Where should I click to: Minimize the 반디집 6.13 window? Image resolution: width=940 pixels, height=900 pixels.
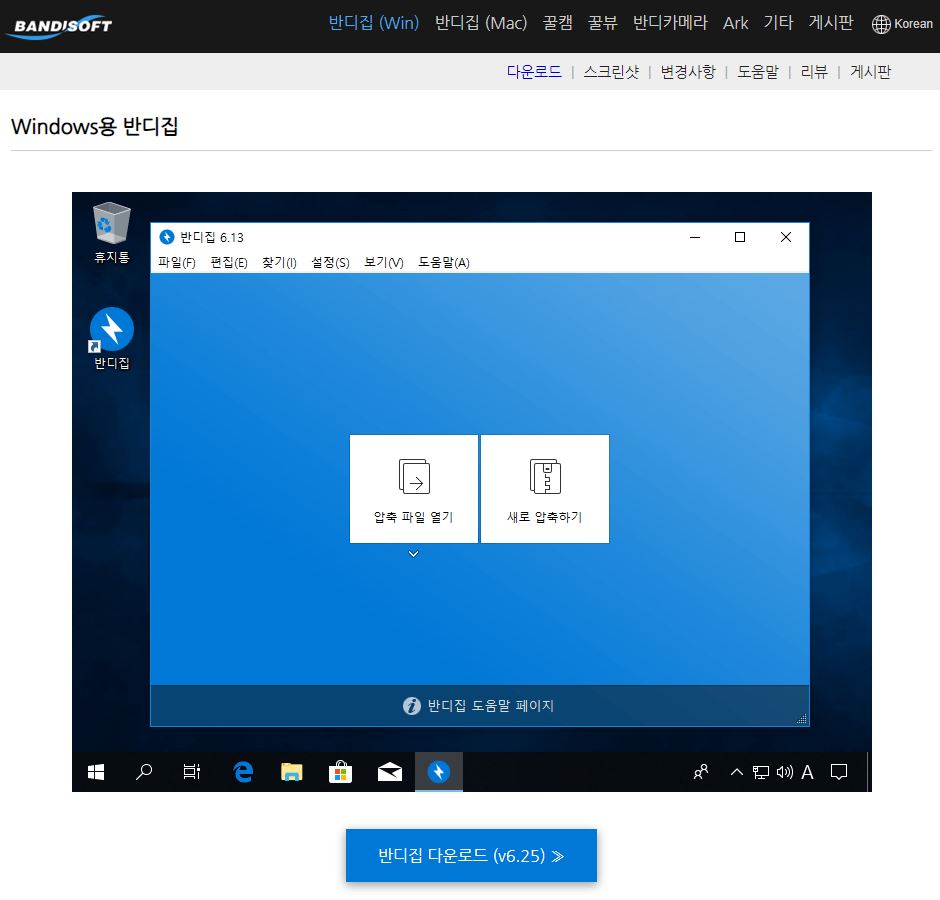695,237
